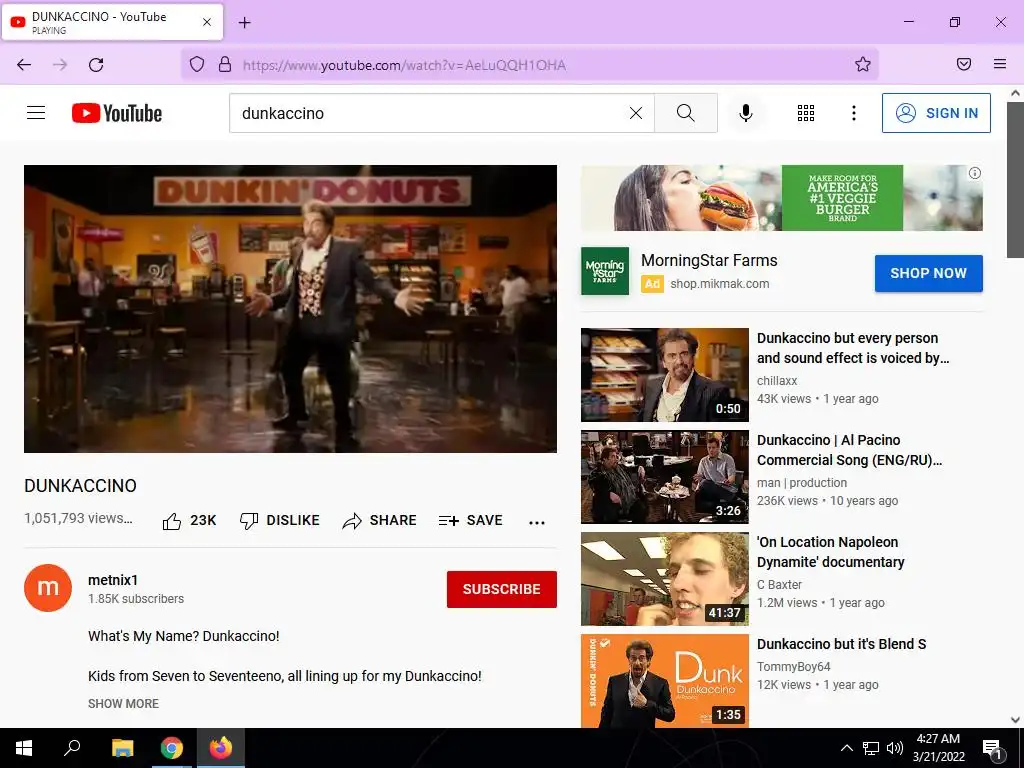This screenshot has height=768, width=1024.
Task: Open 'On Location Napoleon Dynamite' title
Action: tap(831, 552)
